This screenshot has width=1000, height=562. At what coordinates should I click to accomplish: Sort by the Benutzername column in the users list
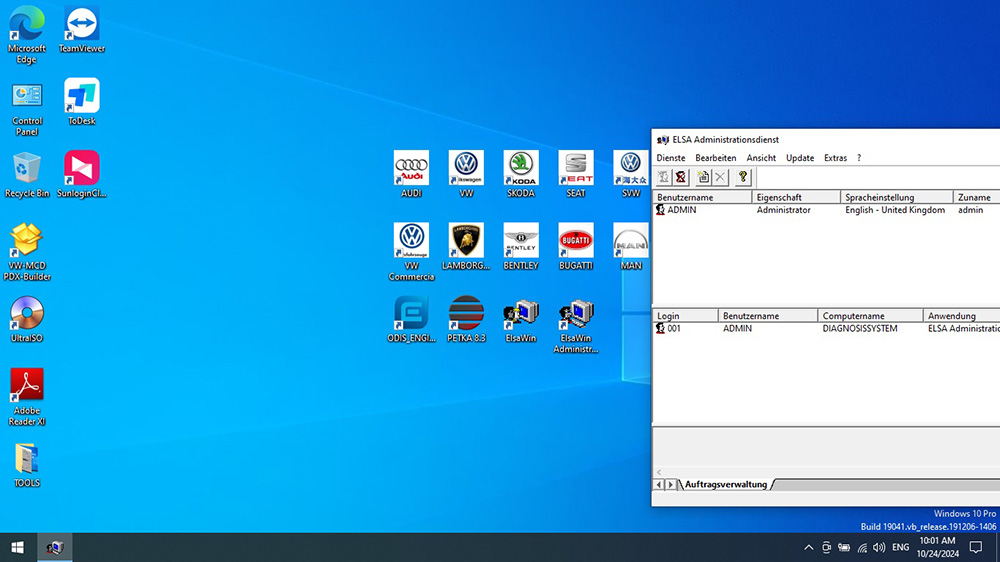[x=702, y=197]
